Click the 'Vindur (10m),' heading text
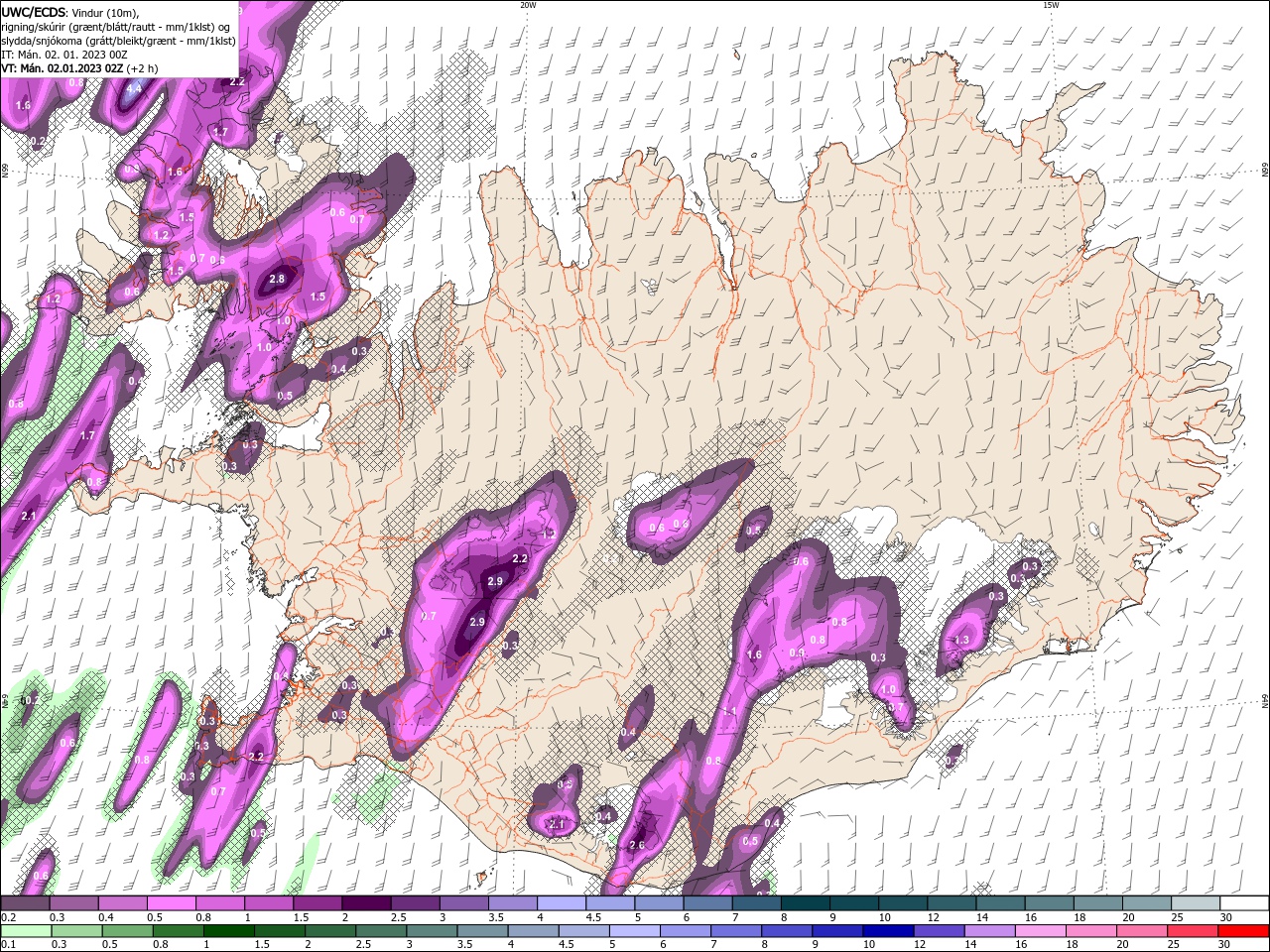 (106, 13)
